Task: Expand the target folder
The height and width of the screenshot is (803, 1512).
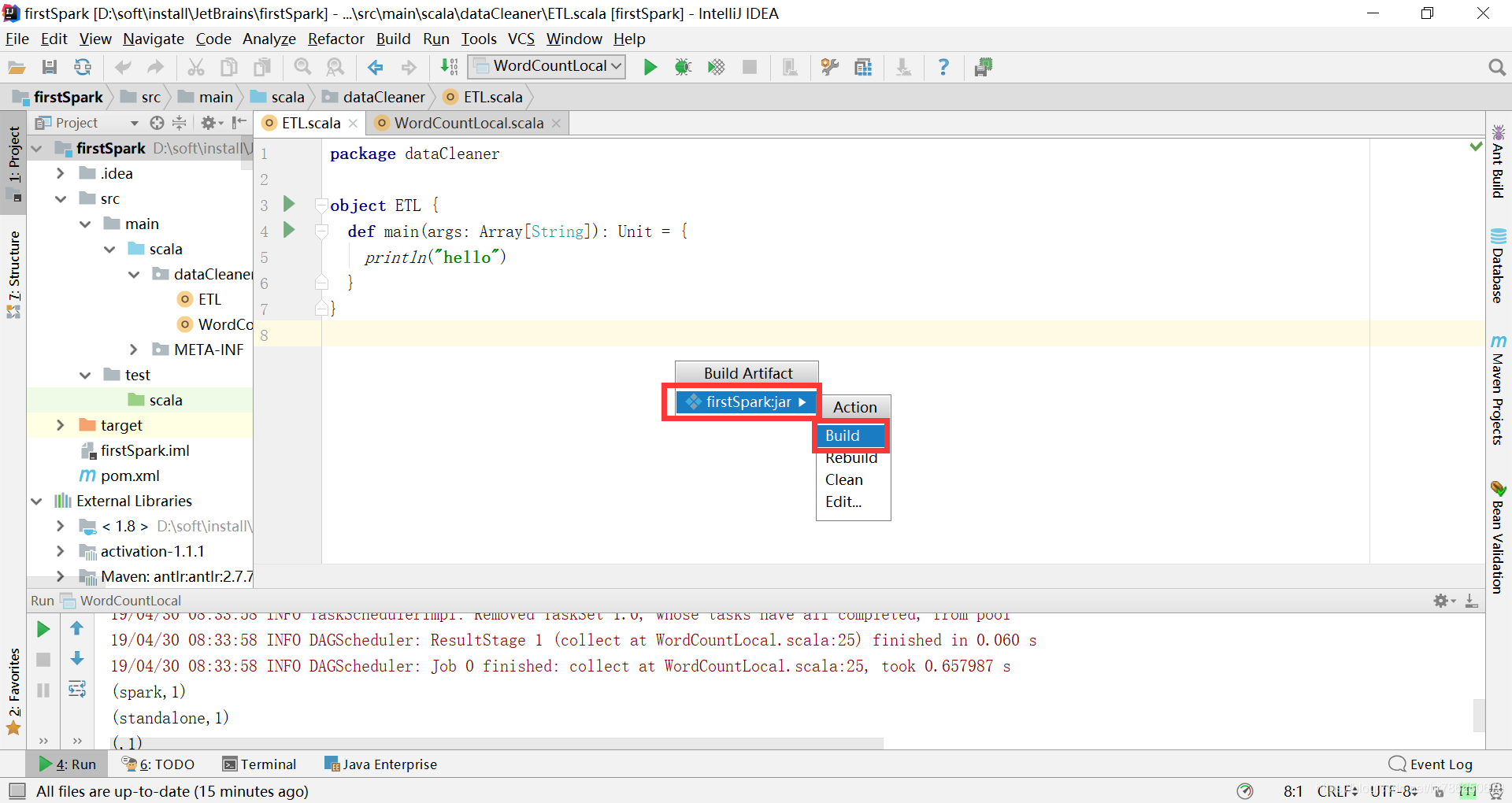Action: [x=61, y=425]
